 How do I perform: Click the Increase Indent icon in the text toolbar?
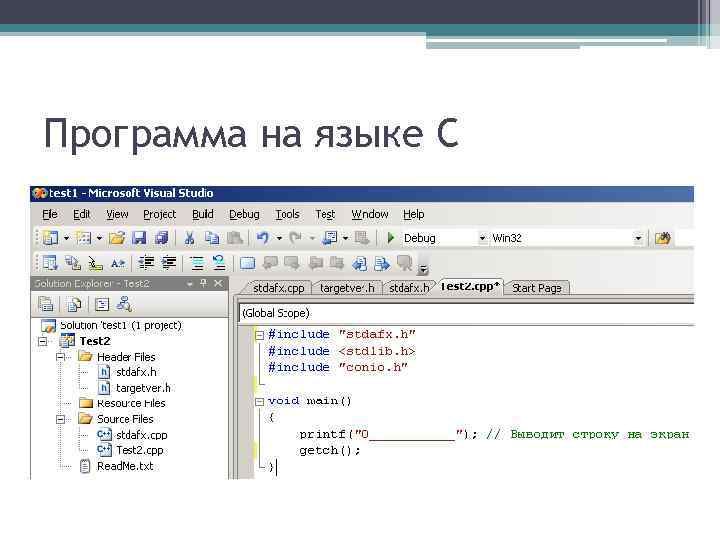[x=169, y=263]
